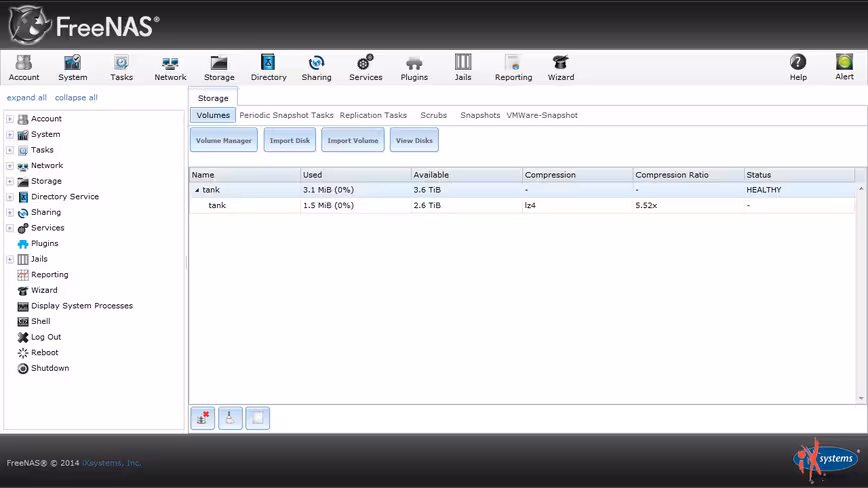Expand the Storage tree node
The image size is (868, 488).
point(10,181)
